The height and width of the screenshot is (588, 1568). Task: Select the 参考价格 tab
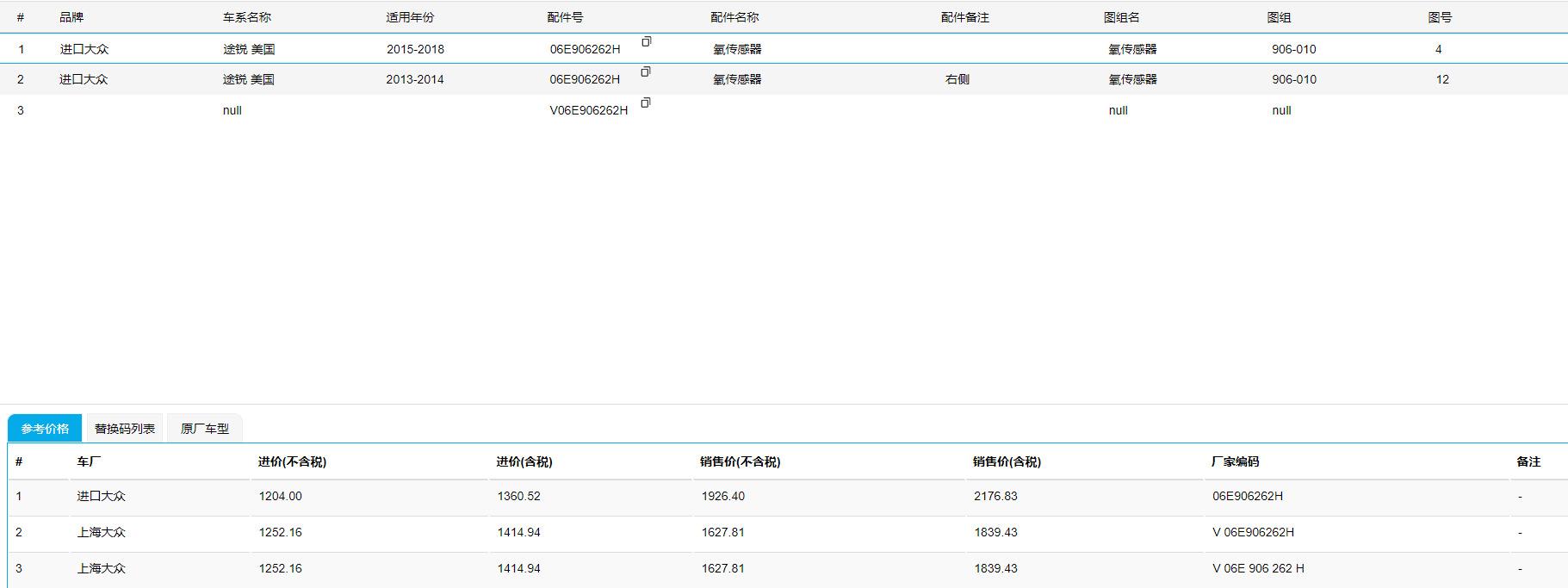[45, 429]
